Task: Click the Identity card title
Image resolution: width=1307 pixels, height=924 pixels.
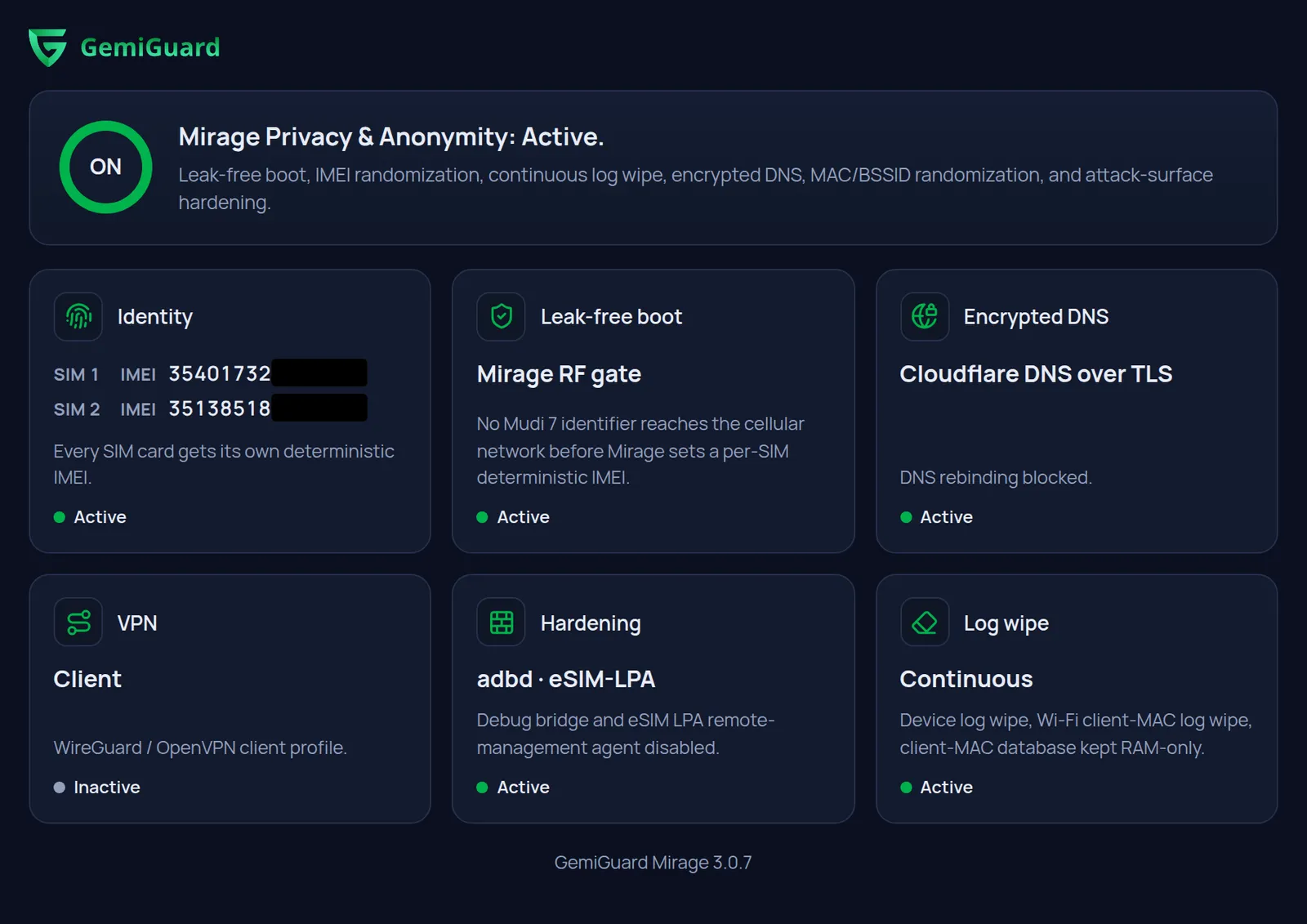Action: [155, 317]
